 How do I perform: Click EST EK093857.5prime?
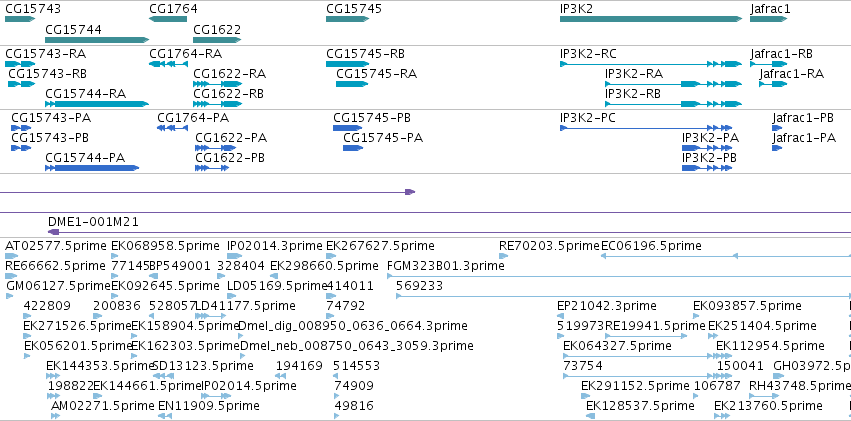[697, 316]
